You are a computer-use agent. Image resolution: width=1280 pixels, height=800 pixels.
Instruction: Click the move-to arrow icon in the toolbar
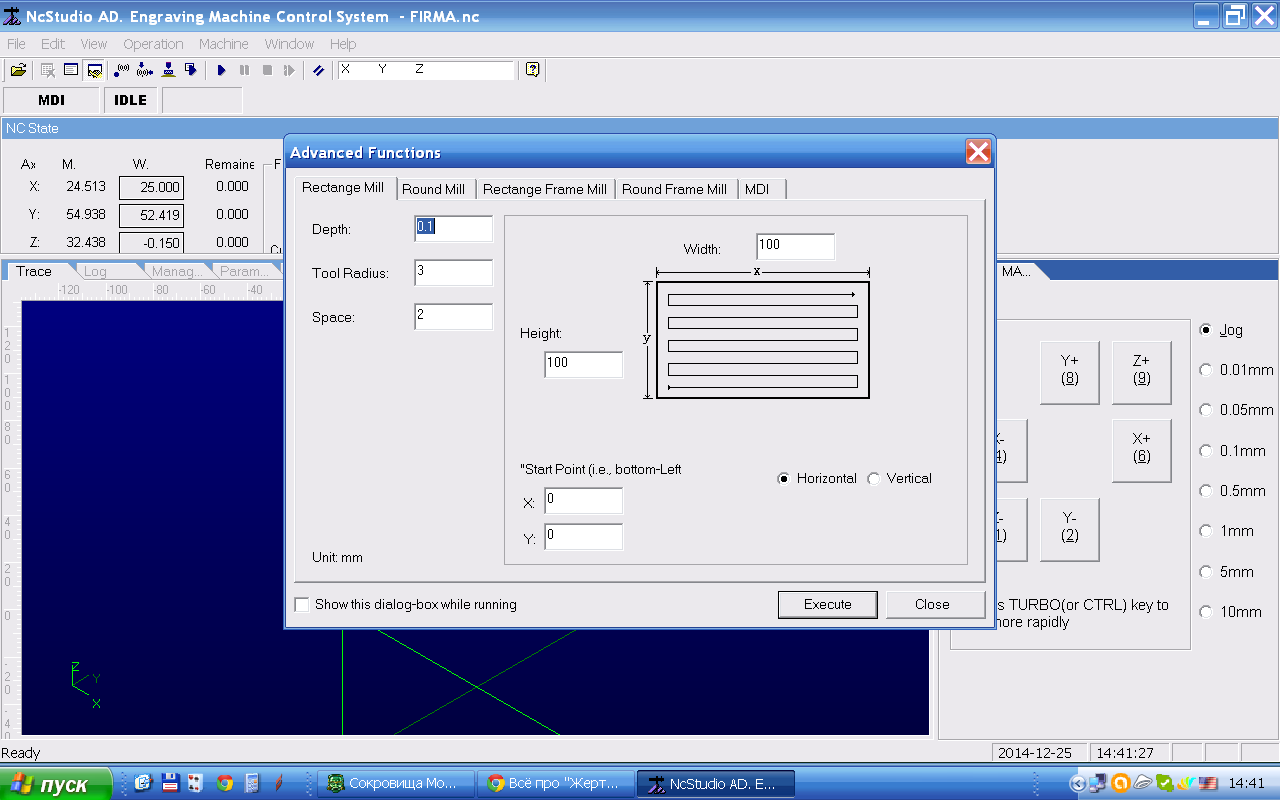pos(191,70)
